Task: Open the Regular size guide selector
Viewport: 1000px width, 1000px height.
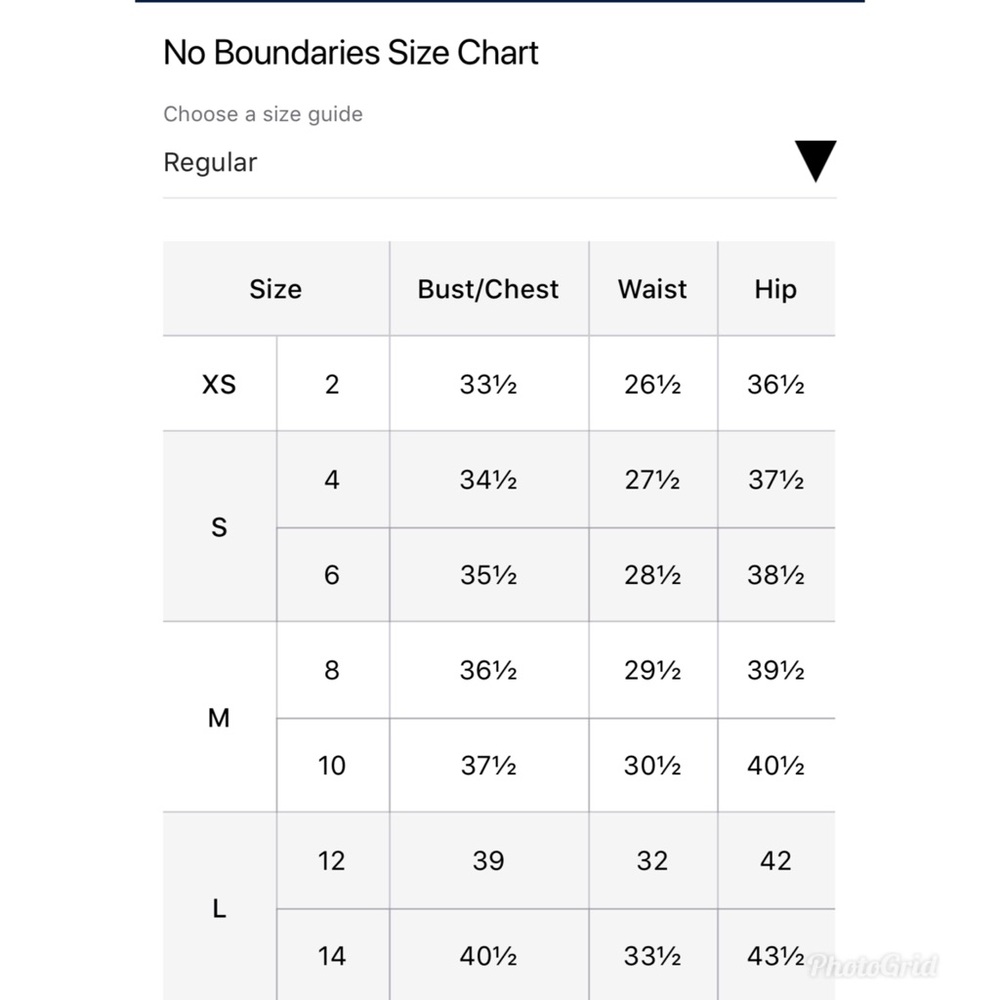Action: 210,163
